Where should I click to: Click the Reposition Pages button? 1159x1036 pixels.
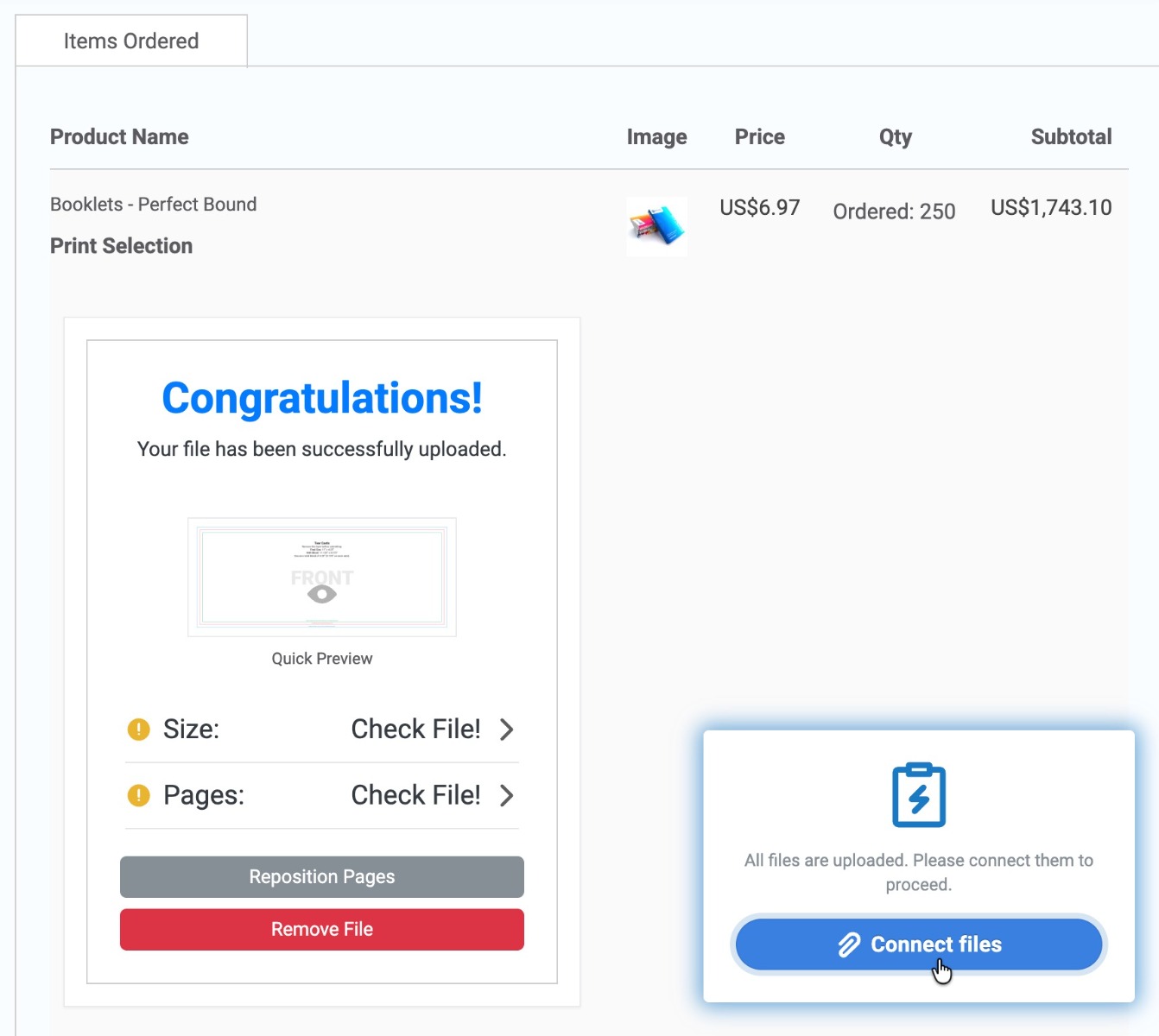(x=321, y=876)
